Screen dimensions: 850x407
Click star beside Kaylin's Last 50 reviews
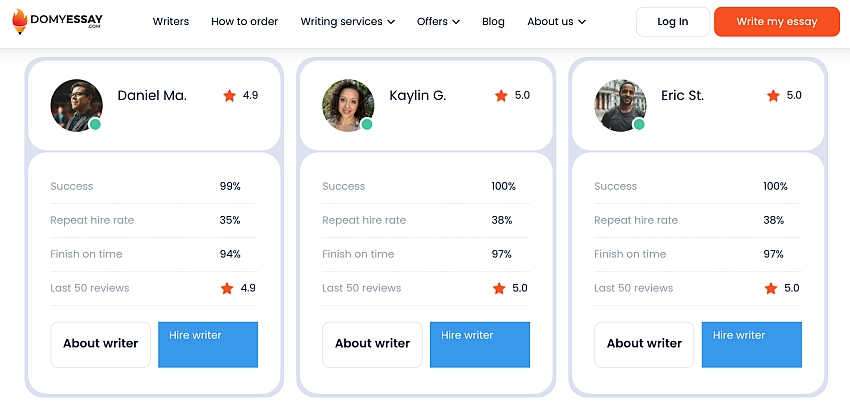[499, 288]
